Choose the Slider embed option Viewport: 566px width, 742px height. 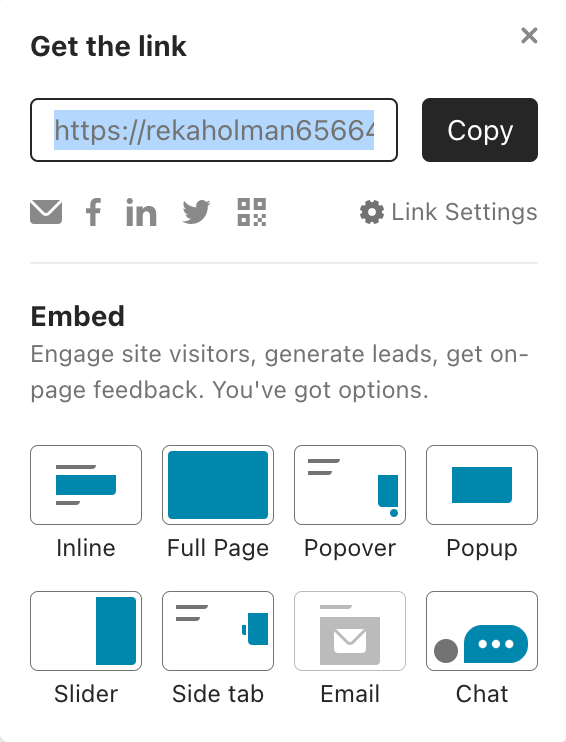pos(86,631)
